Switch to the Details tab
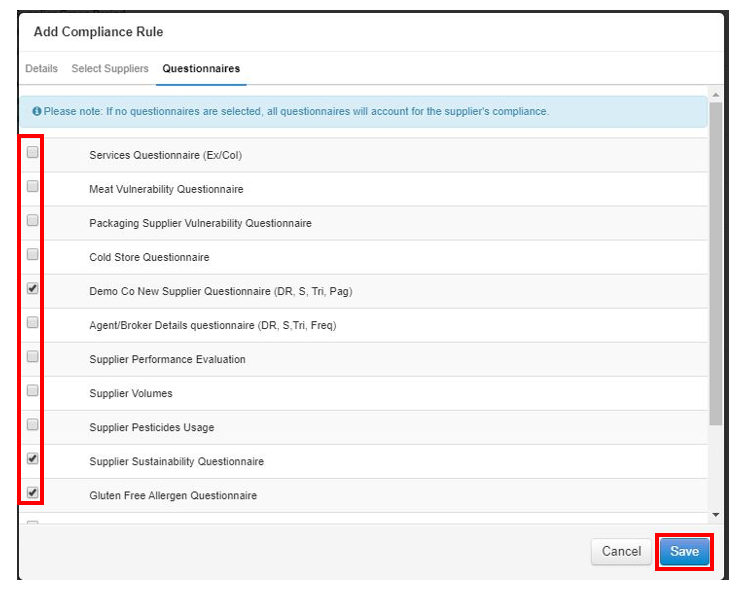 point(41,68)
